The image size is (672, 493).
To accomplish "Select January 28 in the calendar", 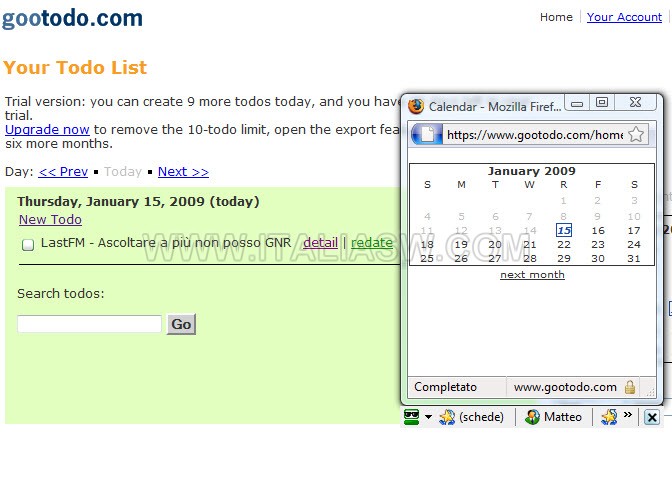I will click(x=530, y=259).
